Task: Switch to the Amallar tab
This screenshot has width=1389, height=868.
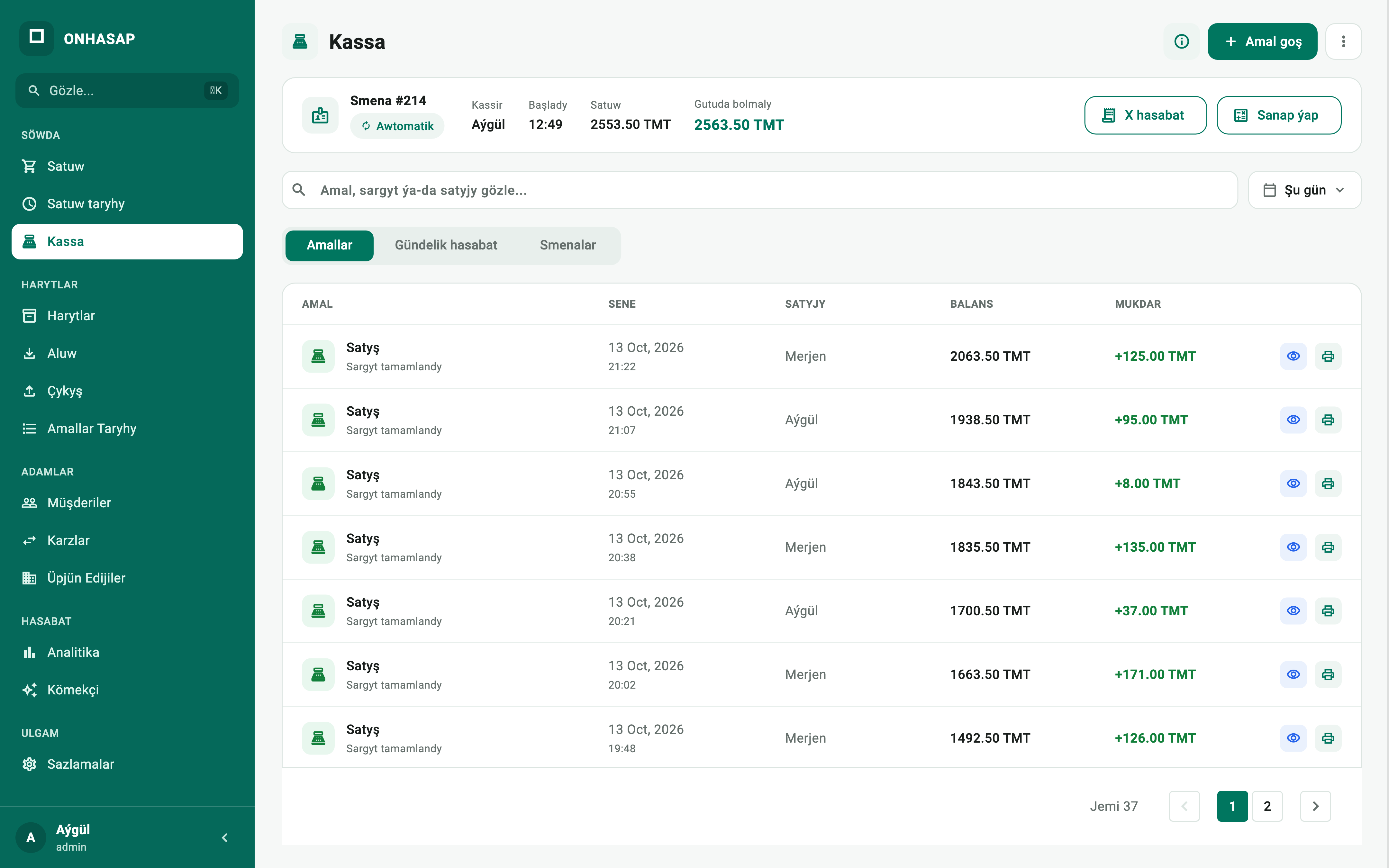Action: tap(330, 245)
